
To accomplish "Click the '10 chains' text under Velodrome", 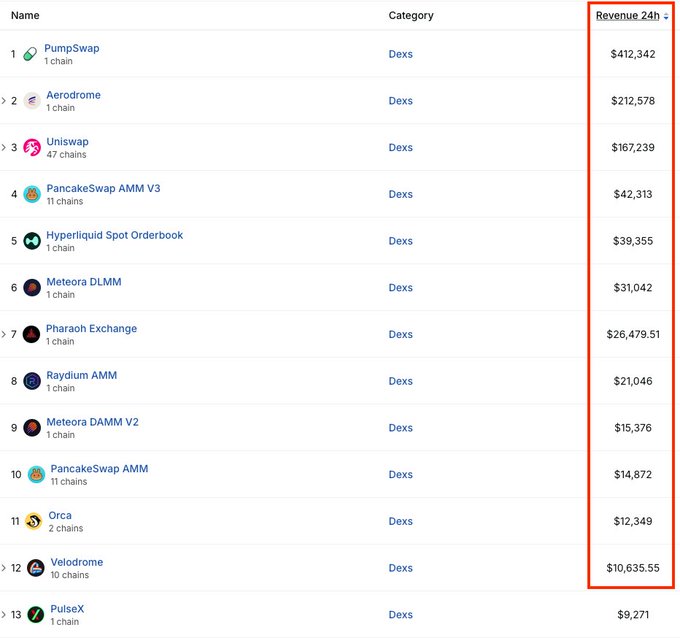I will [70, 575].
